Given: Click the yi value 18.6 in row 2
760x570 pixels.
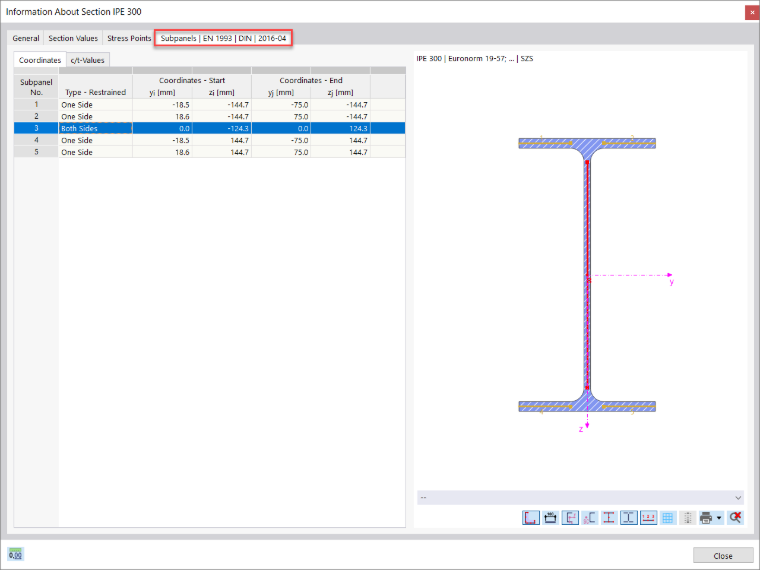Looking at the screenshot, I should pyautogui.click(x=162, y=116).
